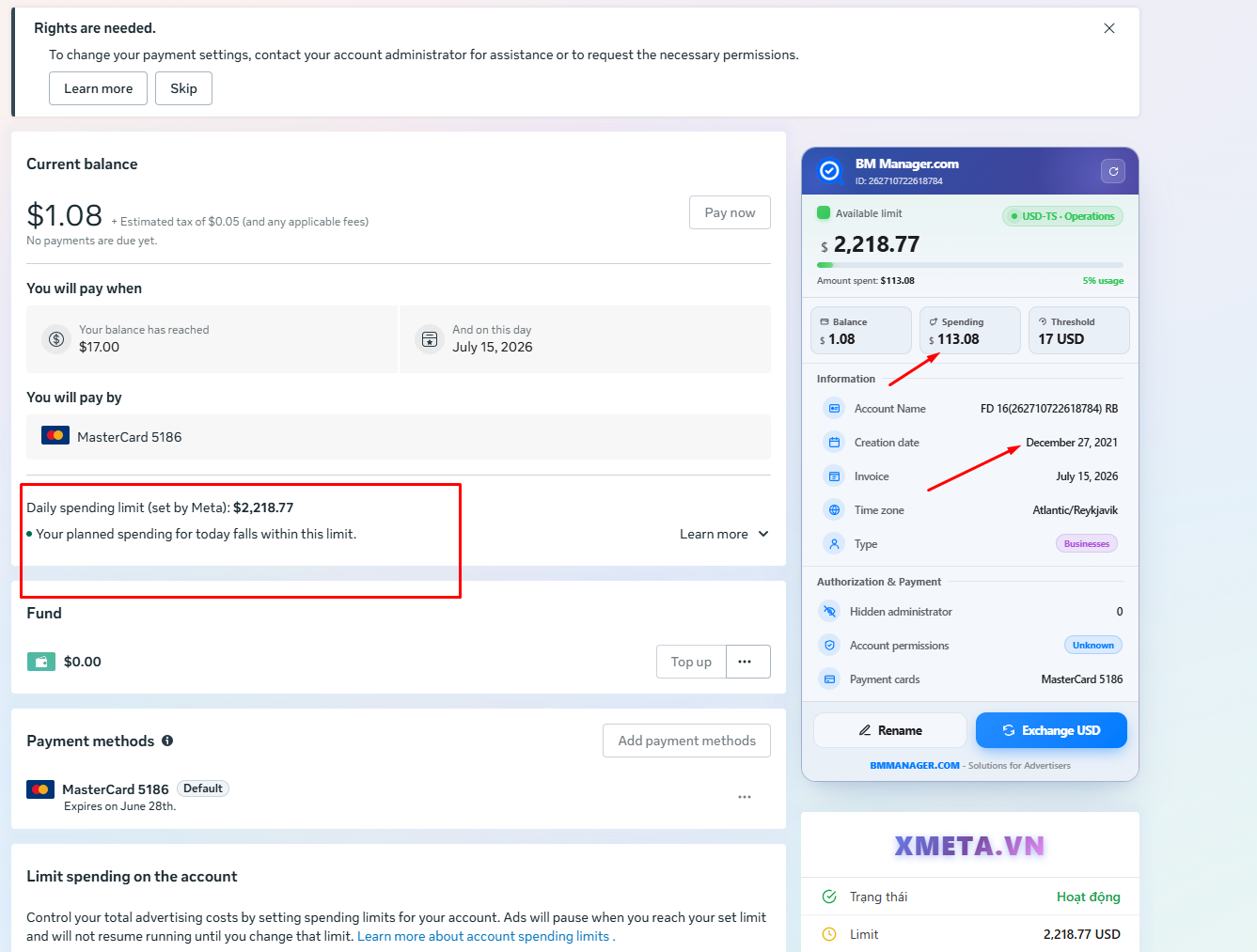Select the Balance $1.08 card
Screen dimensions: 1257x952
click(x=861, y=331)
